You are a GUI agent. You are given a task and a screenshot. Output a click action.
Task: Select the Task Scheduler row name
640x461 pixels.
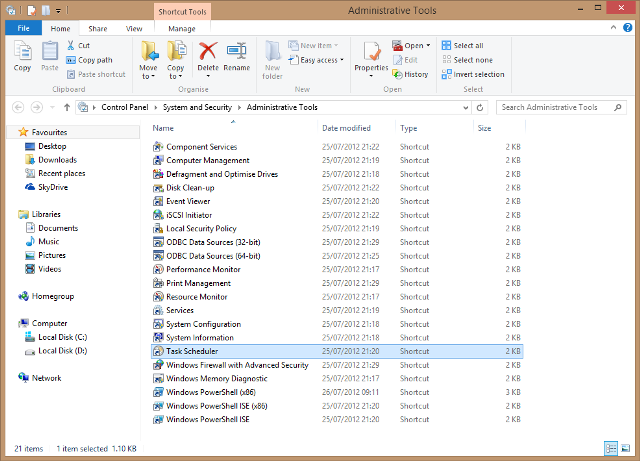click(192, 351)
